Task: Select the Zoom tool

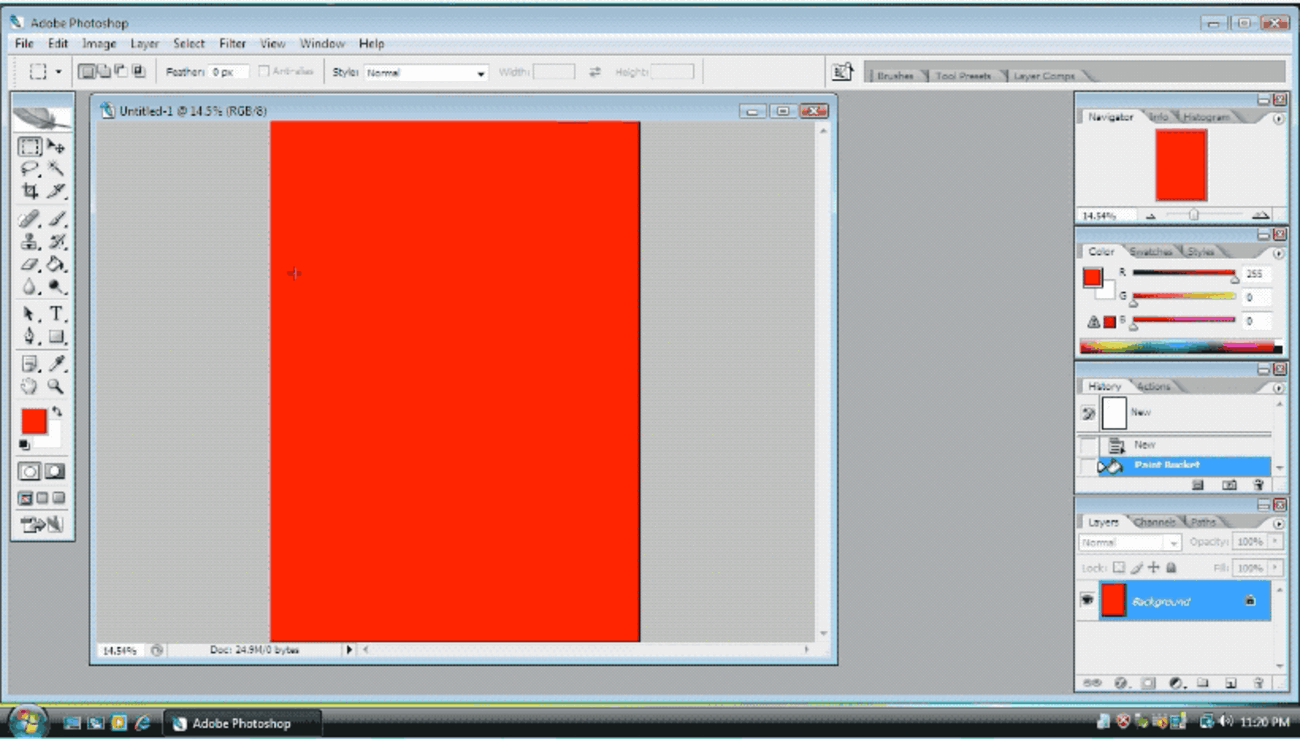Action: [x=56, y=386]
